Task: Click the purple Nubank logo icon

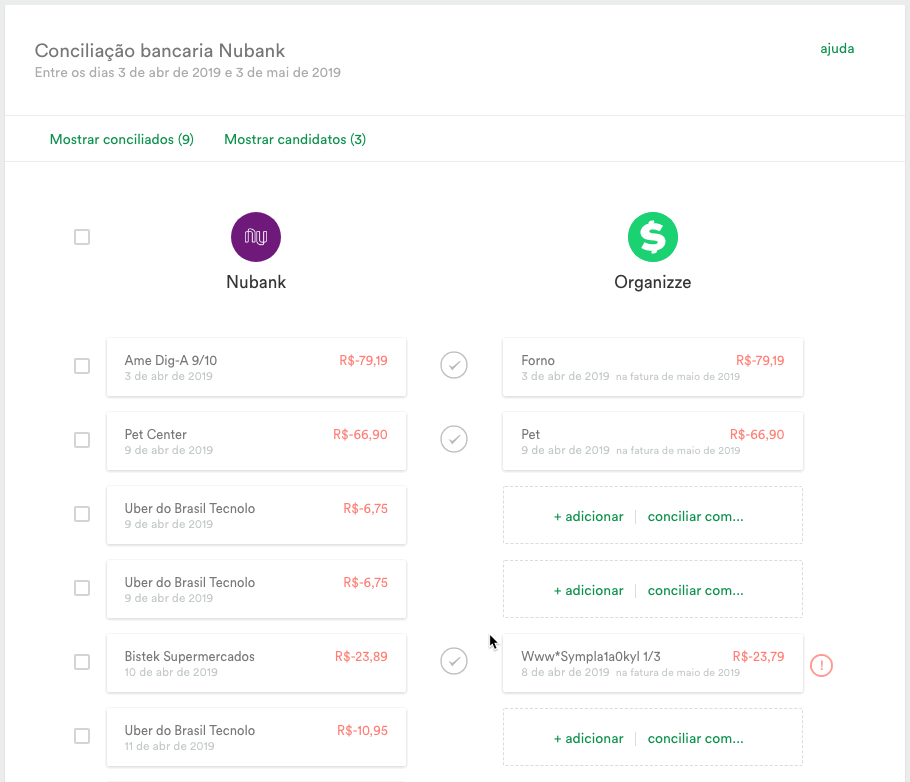Action: tap(256, 237)
